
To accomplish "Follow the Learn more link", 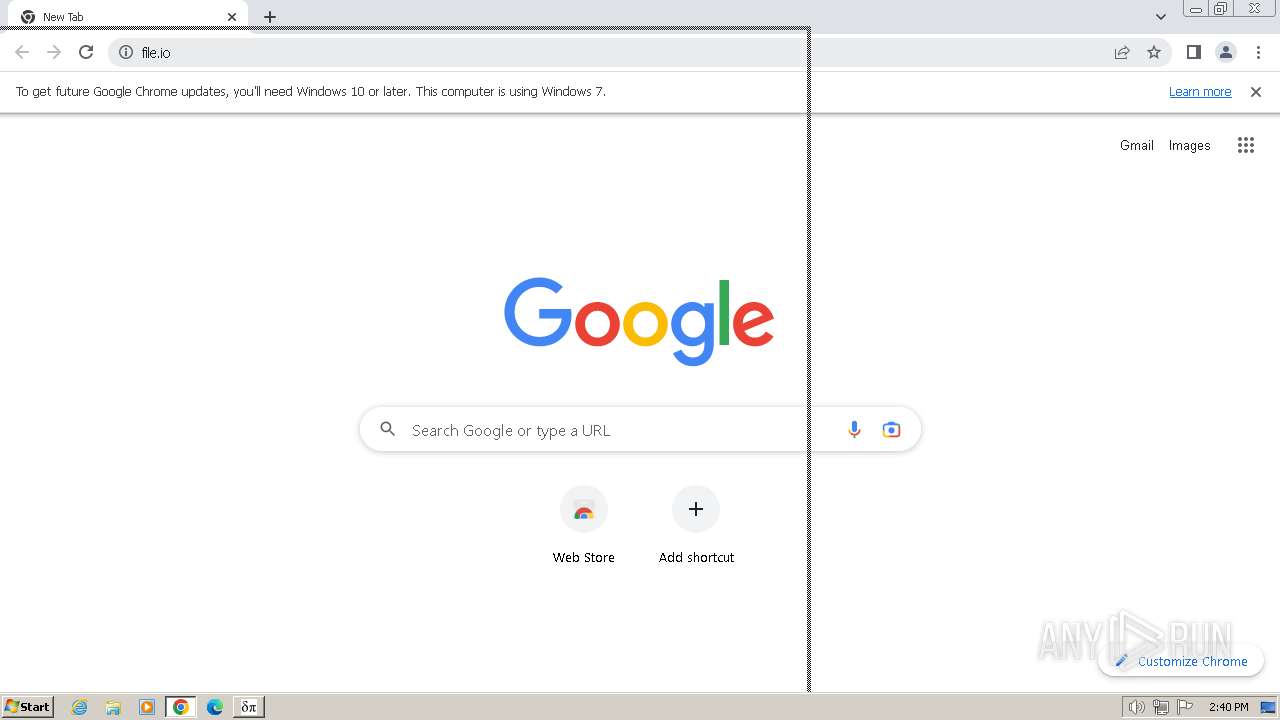I will click(x=1200, y=91).
